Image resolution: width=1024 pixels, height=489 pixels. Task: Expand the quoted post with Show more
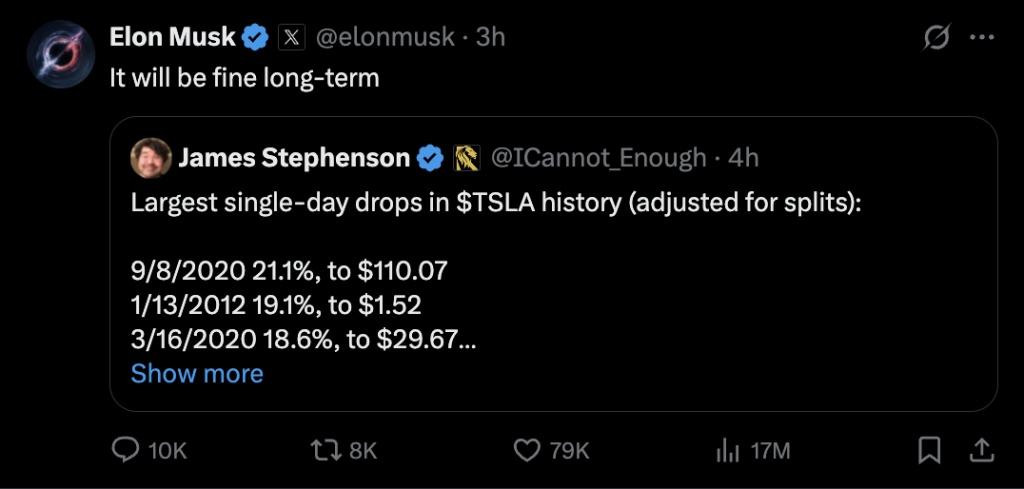(x=197, y=373)
